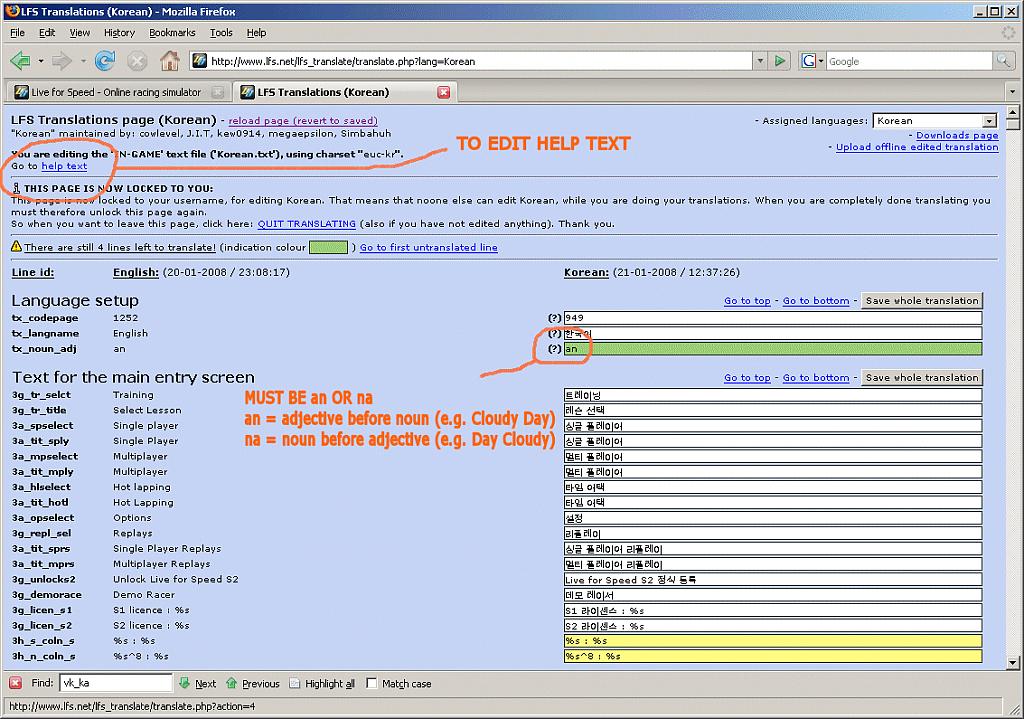
Task: Click Save whole translation in main entry screen section
Action: pos(922,377)
